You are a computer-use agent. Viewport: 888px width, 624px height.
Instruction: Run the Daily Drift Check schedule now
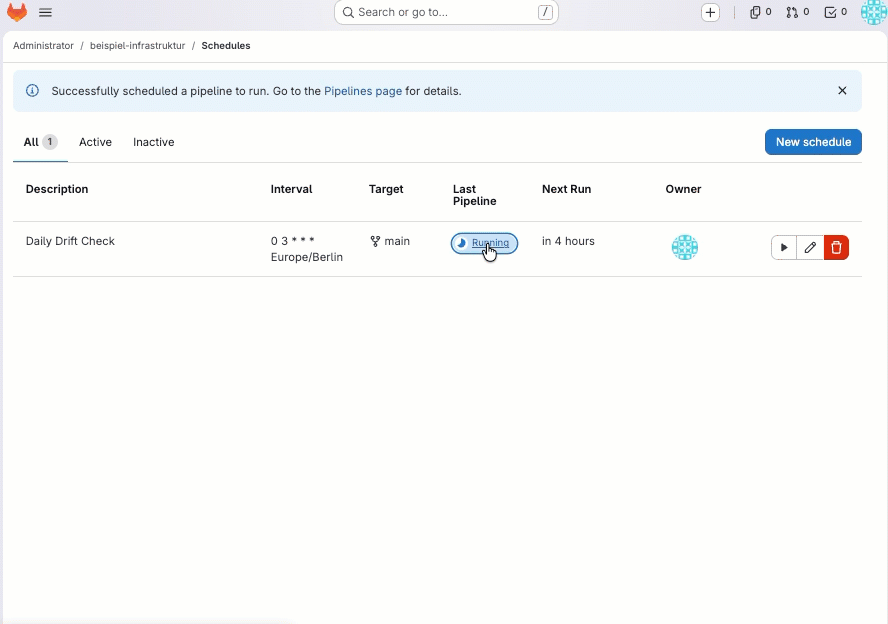[784, 247]
